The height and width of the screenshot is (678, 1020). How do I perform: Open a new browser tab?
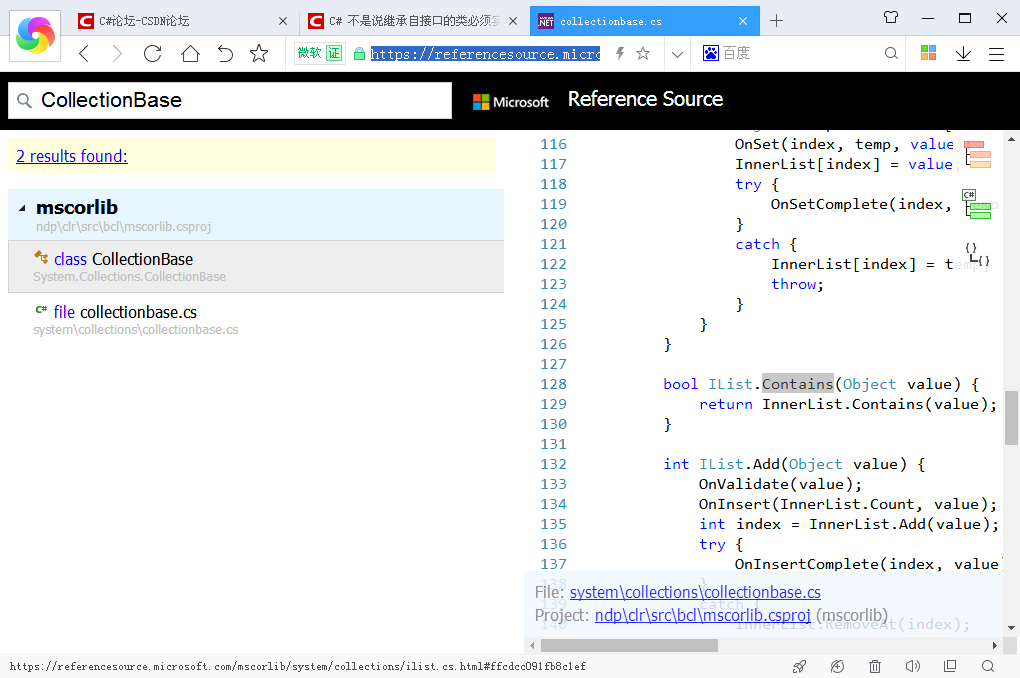(777, 21)
